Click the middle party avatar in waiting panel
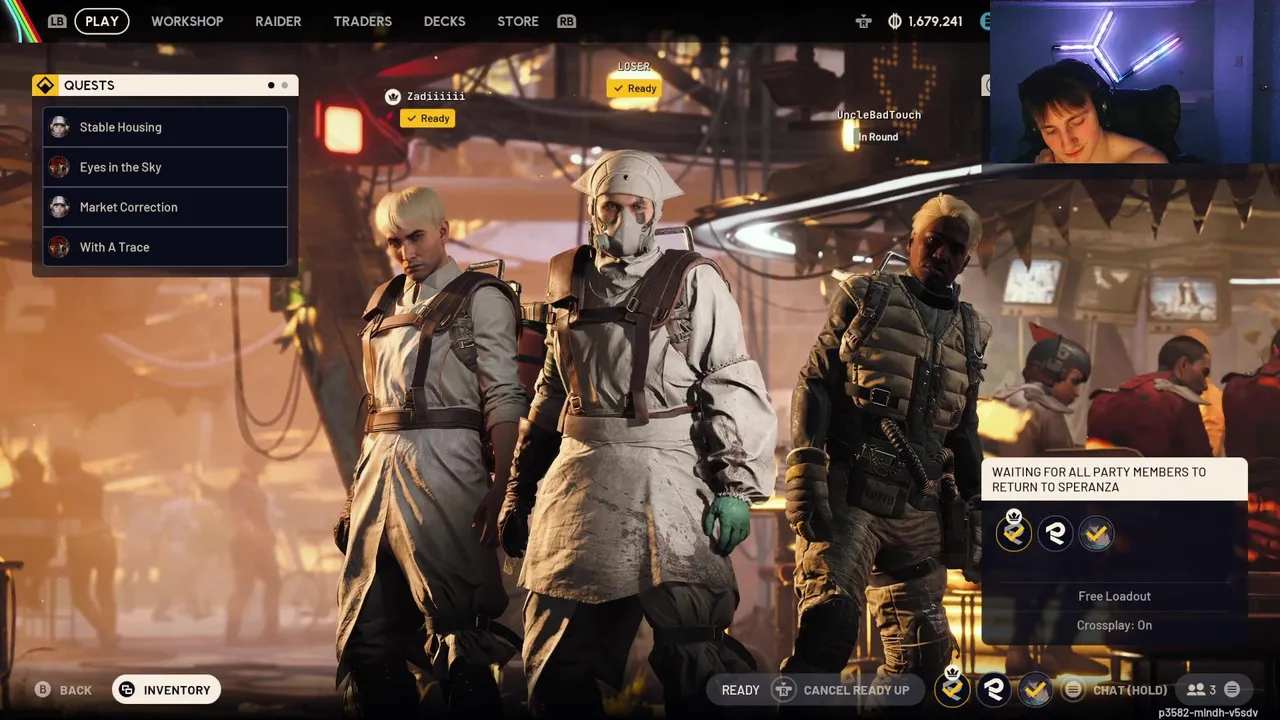The height and width of the screenshot is (720, 1280). click(x=1055, y=533)
